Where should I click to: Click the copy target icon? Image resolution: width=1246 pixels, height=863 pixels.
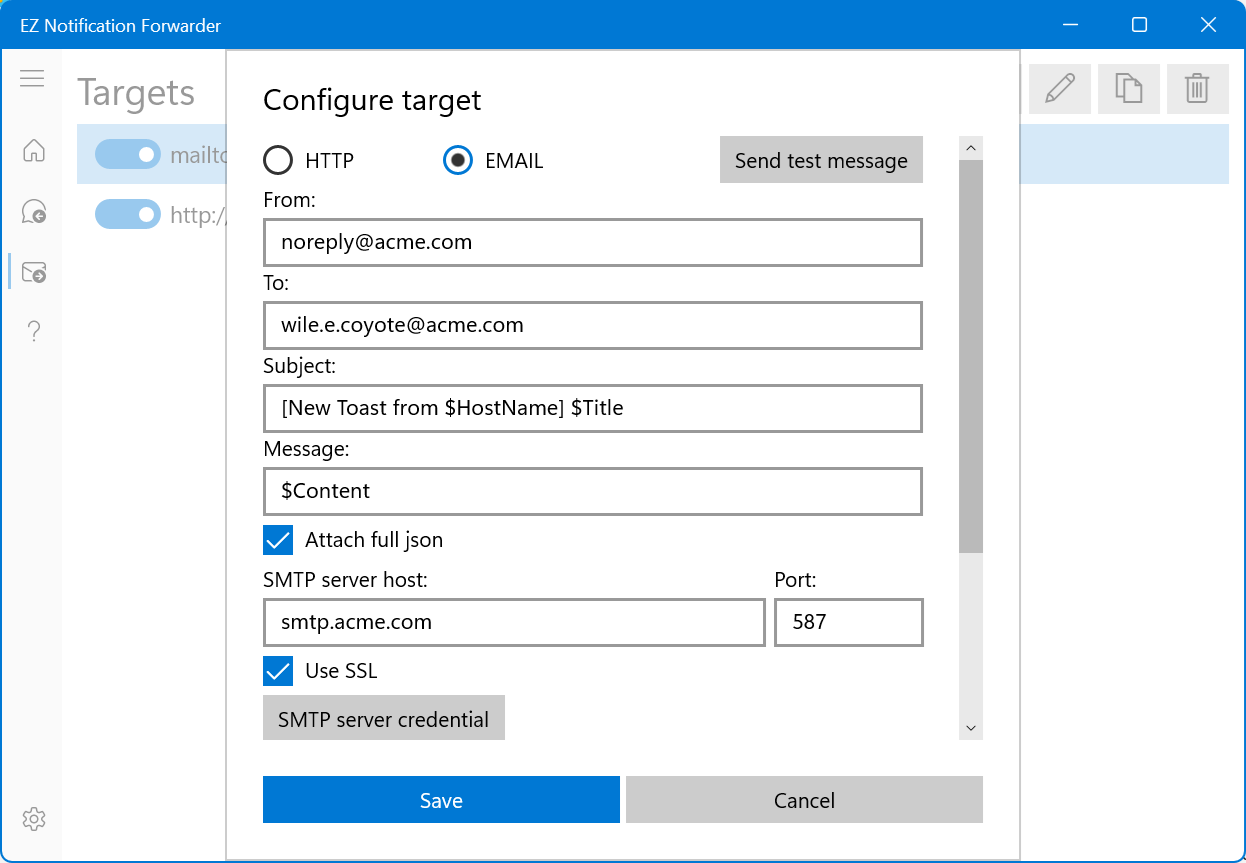click(1128, 89)
